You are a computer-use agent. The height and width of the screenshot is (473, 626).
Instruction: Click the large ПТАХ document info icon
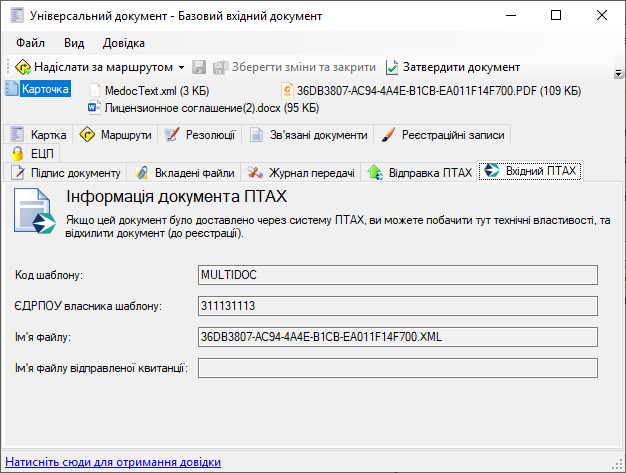[x=34, y=212]
